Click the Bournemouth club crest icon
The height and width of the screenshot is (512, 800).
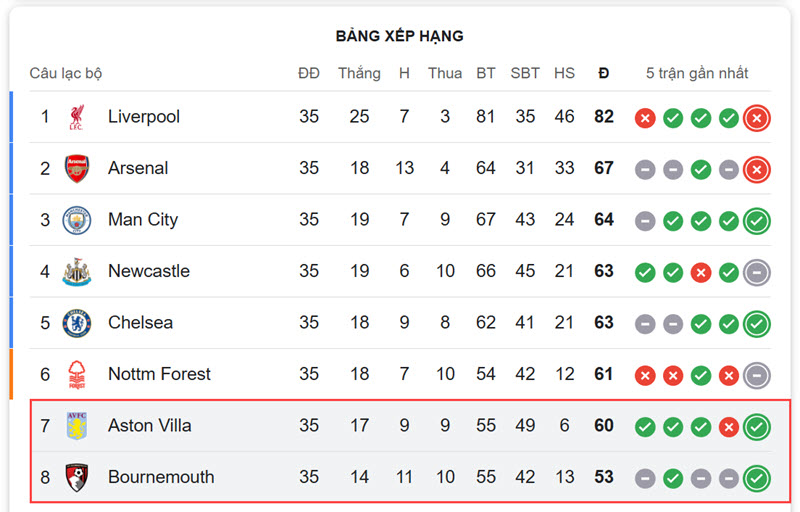77,477
